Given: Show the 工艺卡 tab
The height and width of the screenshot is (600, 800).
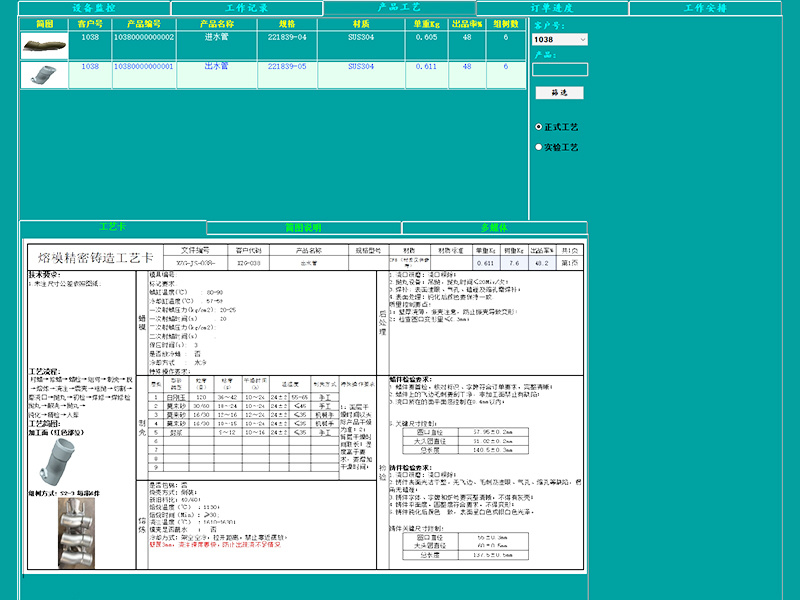Looking at the screenshot, I should pyautogui.click(x=113, y=227).
